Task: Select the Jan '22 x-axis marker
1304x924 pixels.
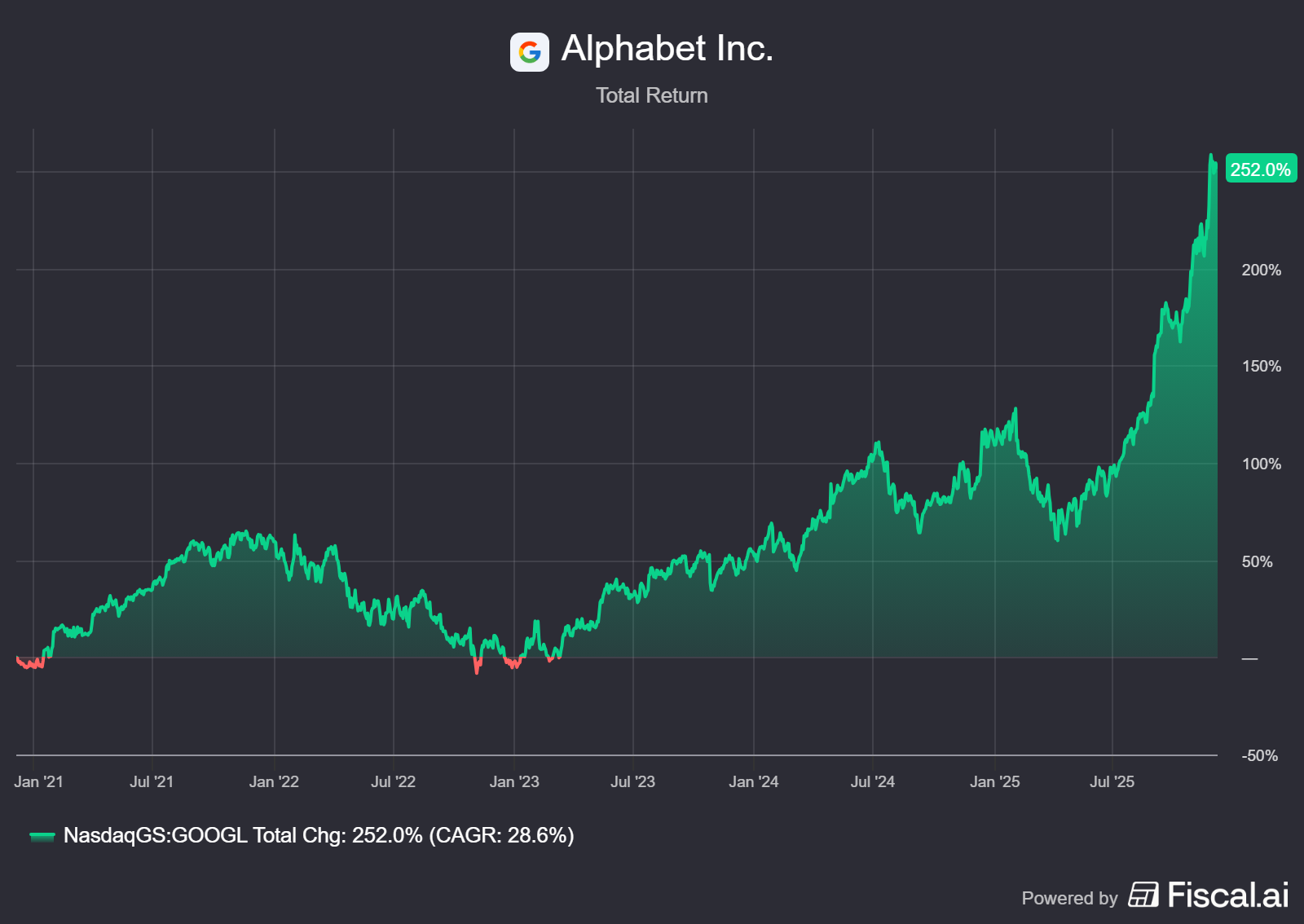Action: 274,781
